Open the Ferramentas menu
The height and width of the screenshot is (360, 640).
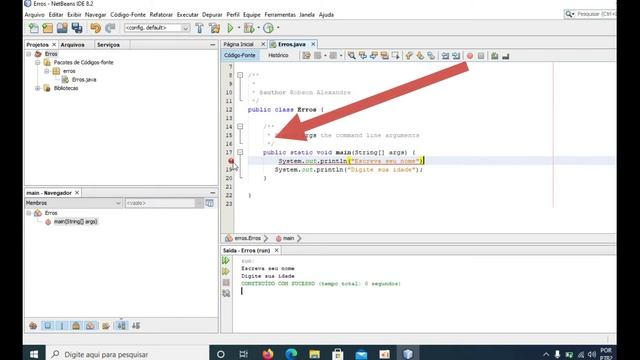click(x=280, y=15)
